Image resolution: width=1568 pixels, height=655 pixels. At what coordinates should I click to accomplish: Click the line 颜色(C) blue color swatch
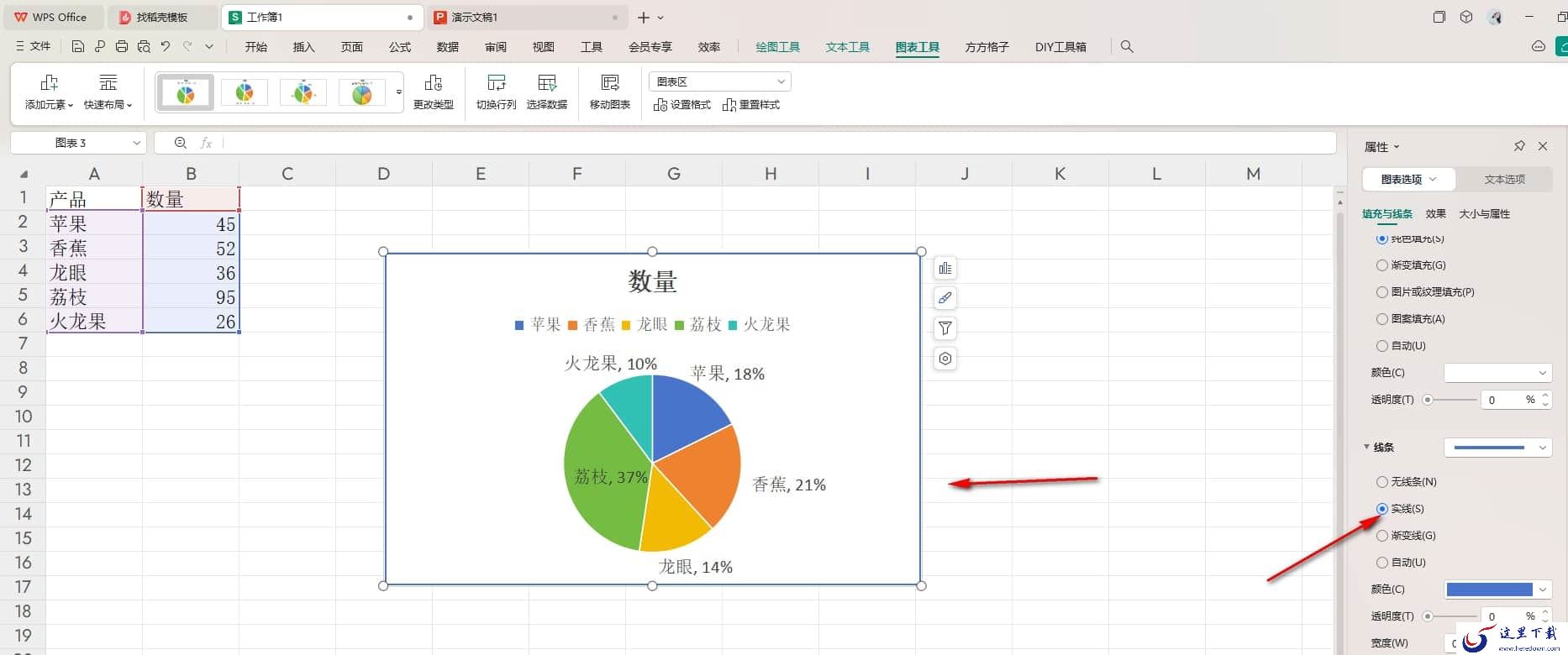tap(1489, 589)
